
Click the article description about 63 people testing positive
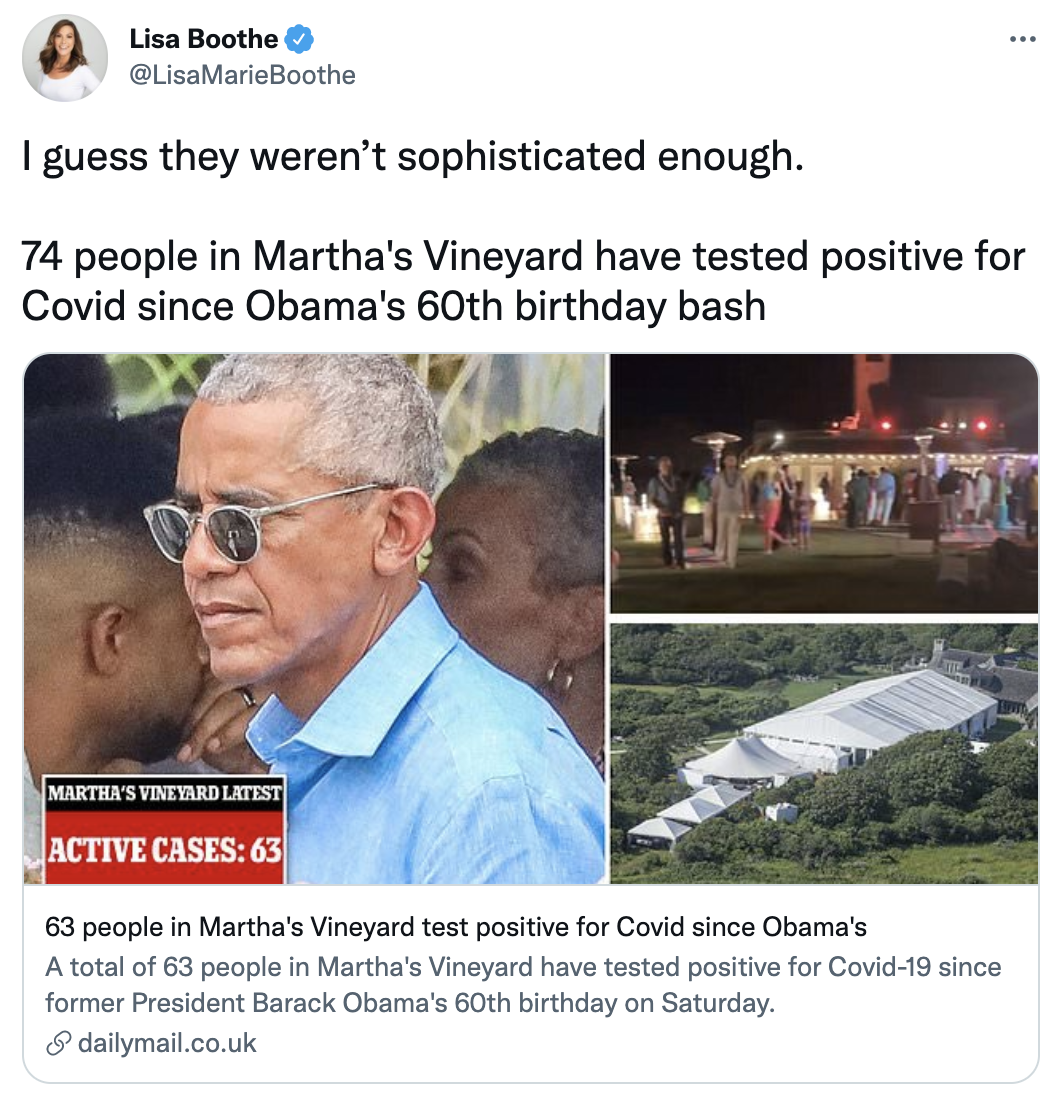[523, 985]
